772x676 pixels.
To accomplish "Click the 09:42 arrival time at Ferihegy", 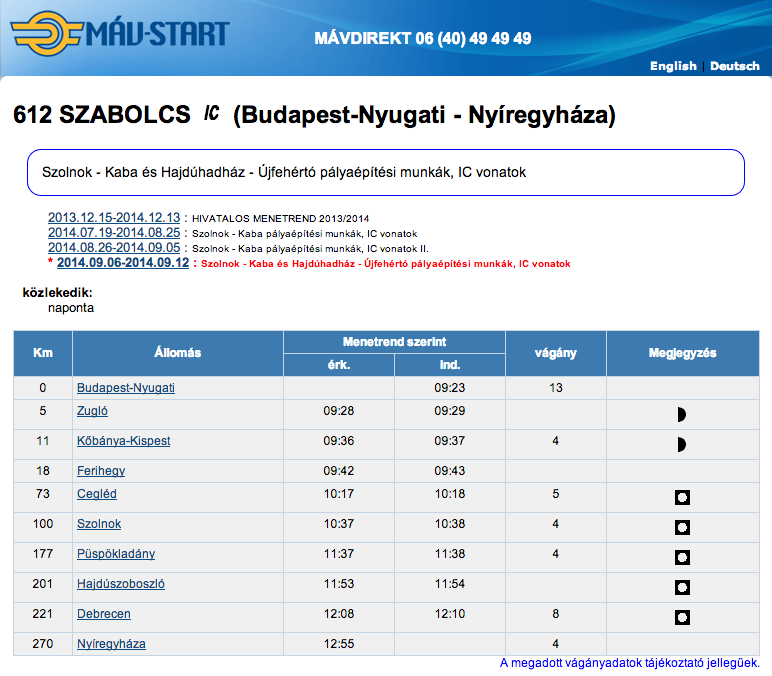I will tap(339, 471).
